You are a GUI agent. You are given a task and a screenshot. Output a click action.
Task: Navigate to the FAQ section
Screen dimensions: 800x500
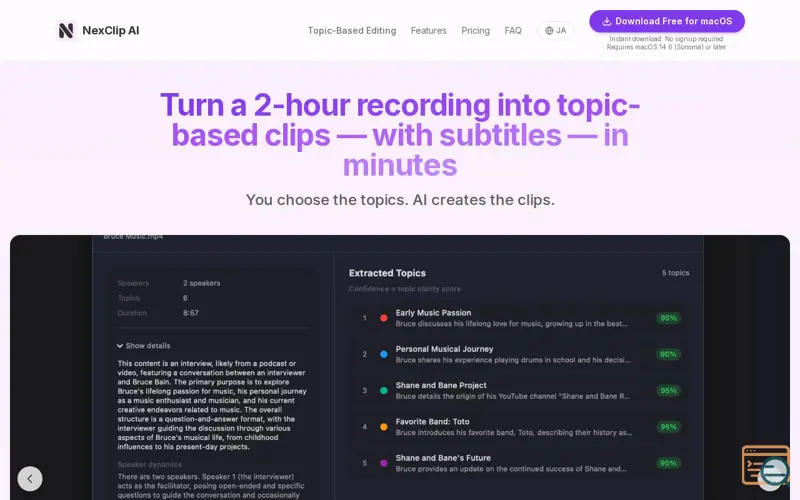pyautogui.click(x=513, y=31)
